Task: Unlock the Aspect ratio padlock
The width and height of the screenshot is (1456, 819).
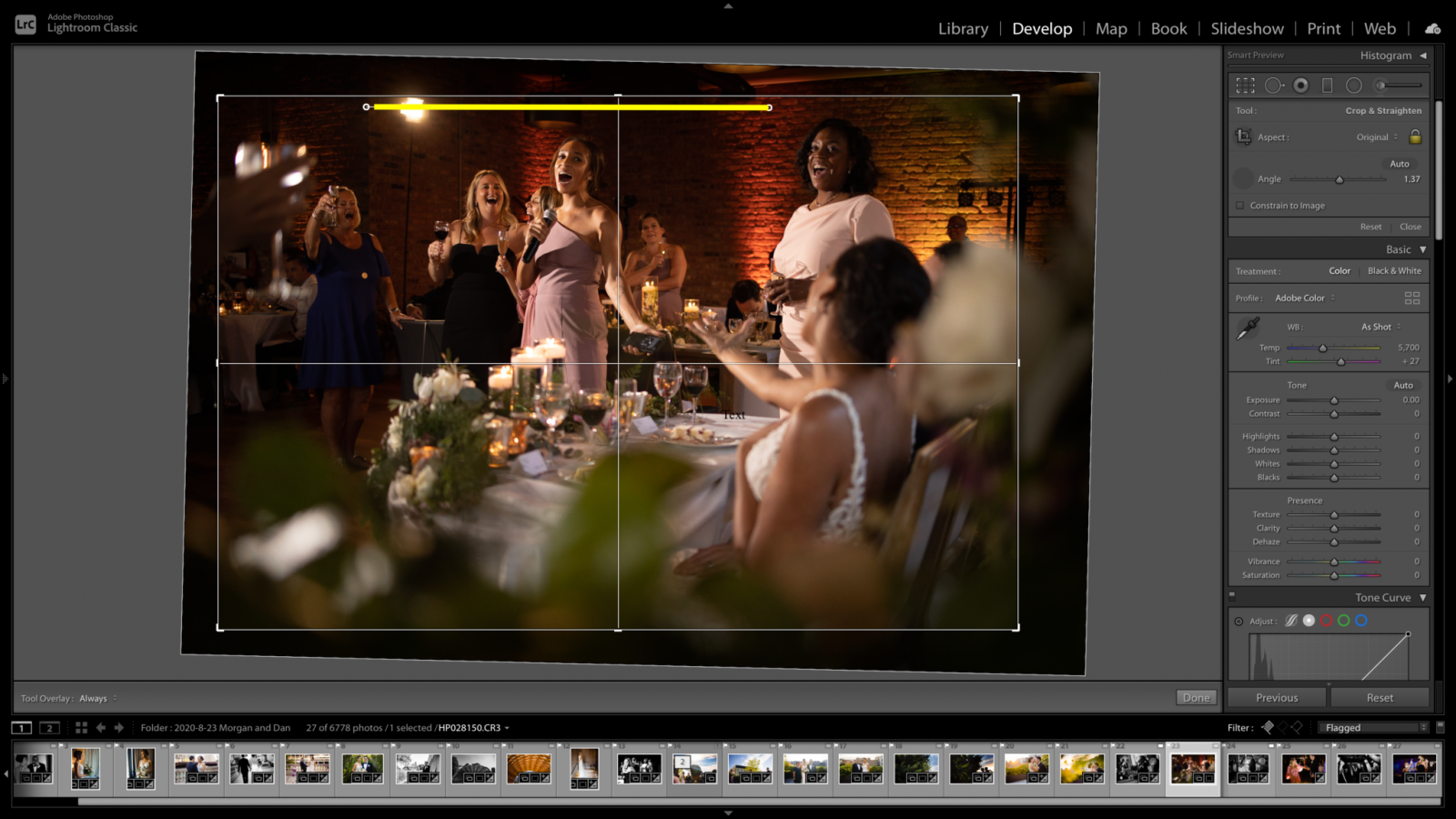Action: tap(1417, 136)
